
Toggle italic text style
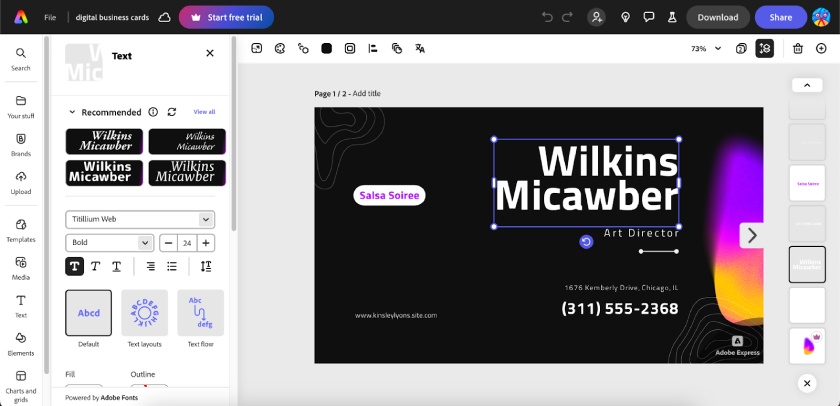pyautogui.click(x=95, y=266)
